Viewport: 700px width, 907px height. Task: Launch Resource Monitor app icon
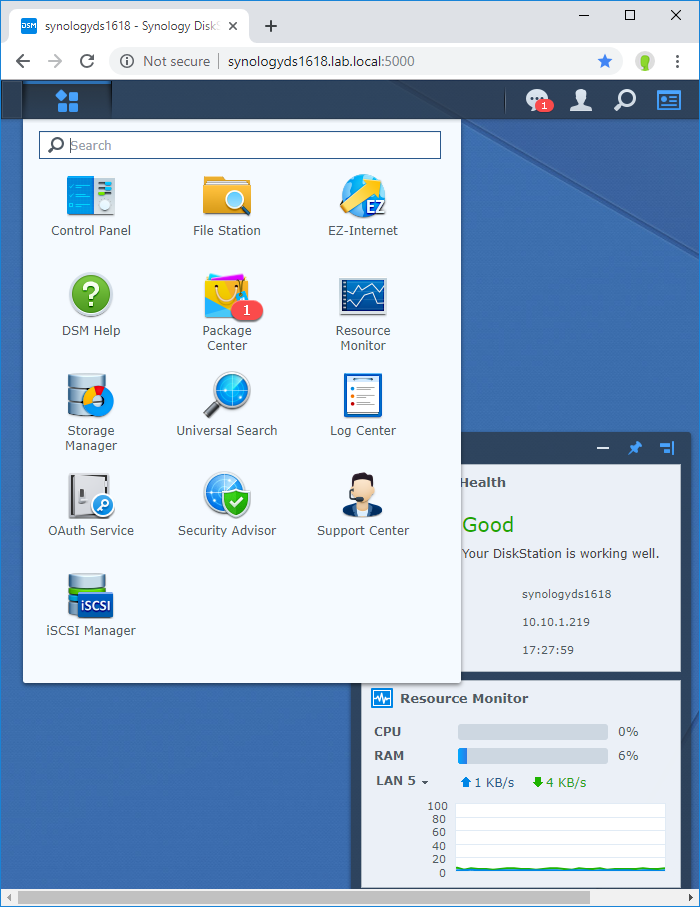pos(363,312)
